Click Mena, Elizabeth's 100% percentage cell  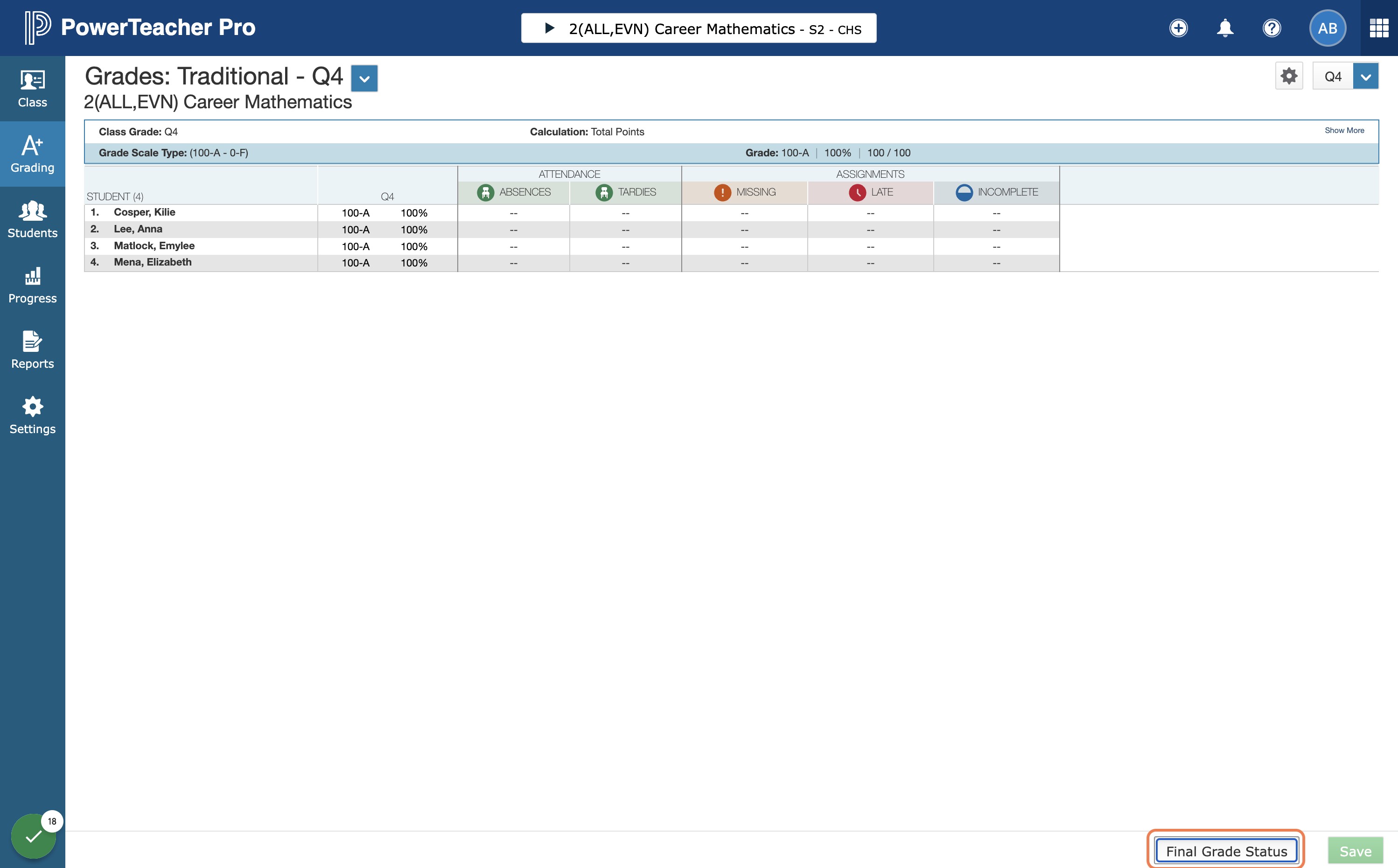414,263
